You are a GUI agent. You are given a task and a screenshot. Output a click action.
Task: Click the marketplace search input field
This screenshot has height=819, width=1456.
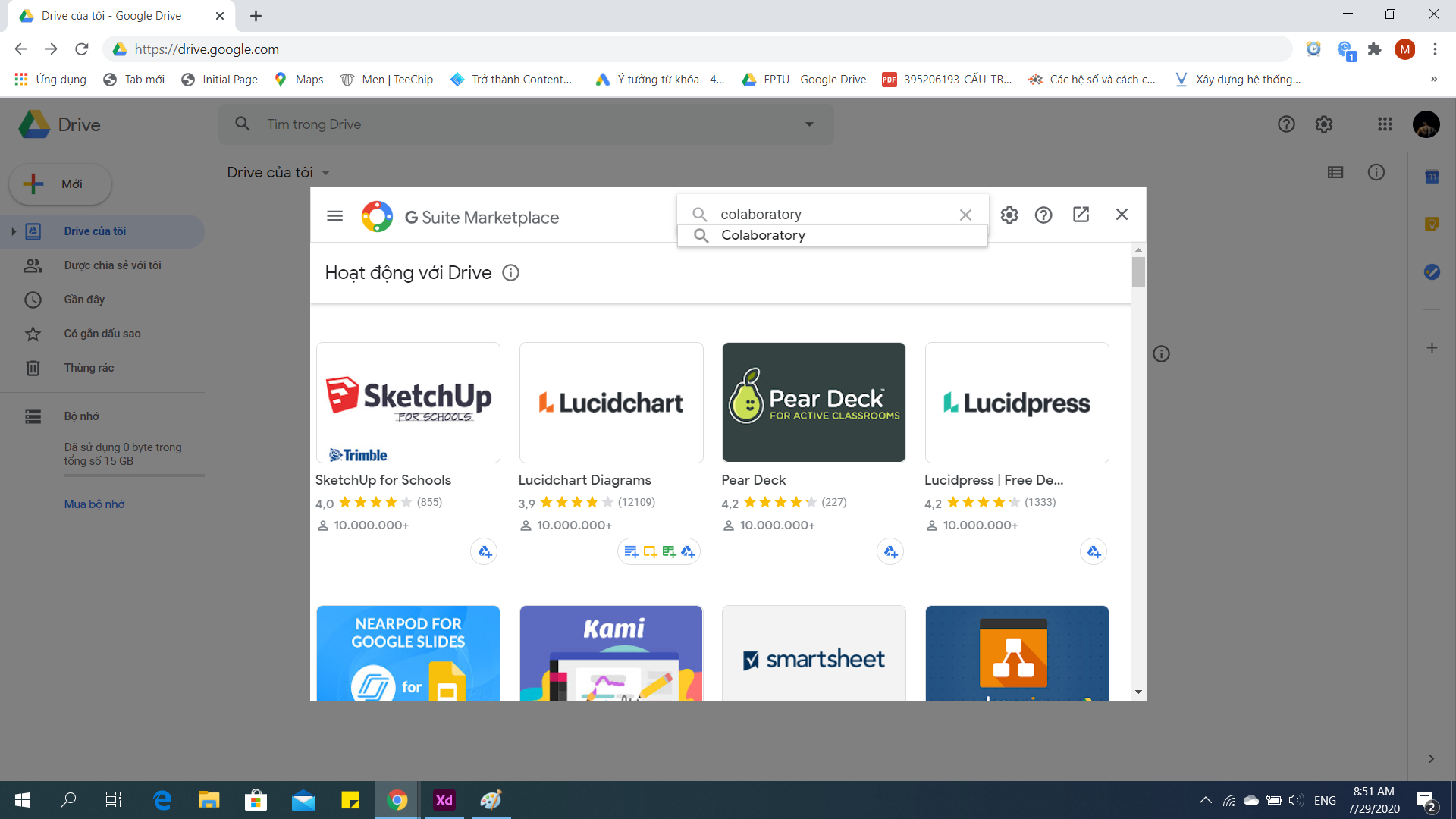[x=834, y=215]
